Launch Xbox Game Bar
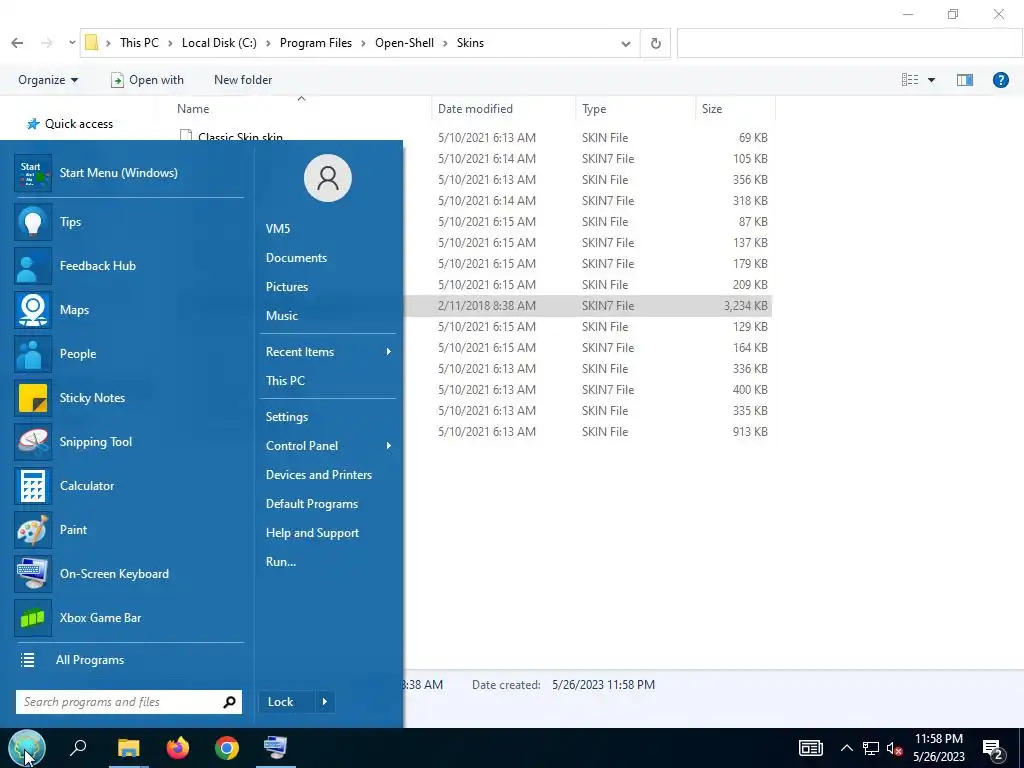 click(x=129, y=618)
